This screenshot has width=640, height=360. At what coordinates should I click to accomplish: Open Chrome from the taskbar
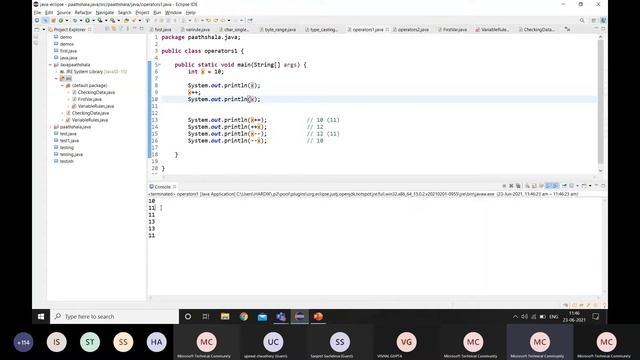[244, 316]
